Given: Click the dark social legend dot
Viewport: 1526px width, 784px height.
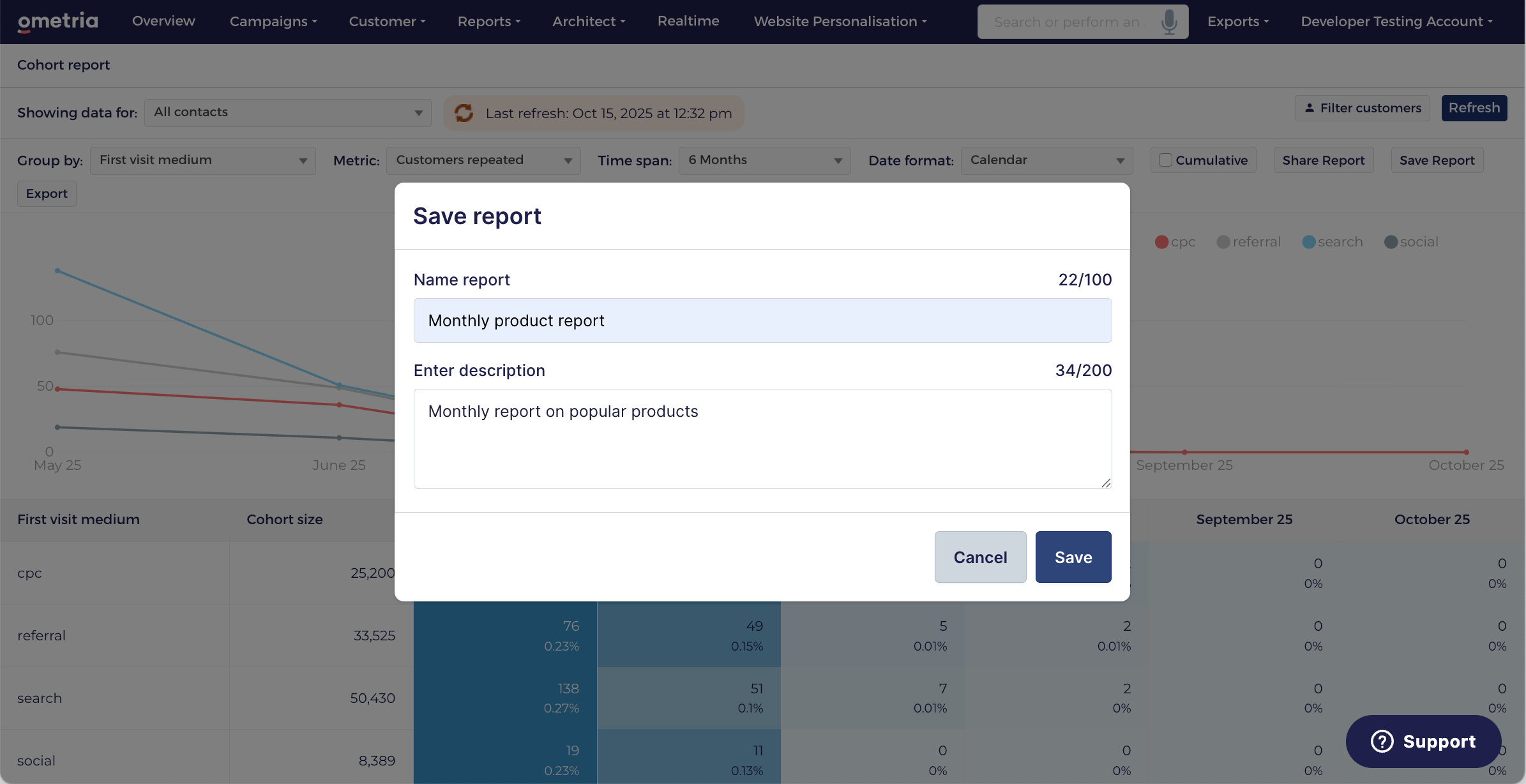Looking at the screenshot, I should [x=1391, y=242].
